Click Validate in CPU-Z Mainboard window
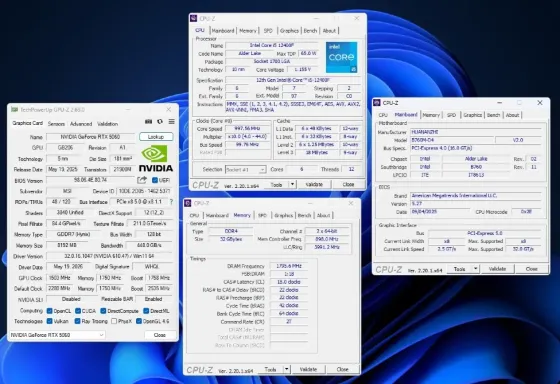560x384 pixels. [497, 269]
